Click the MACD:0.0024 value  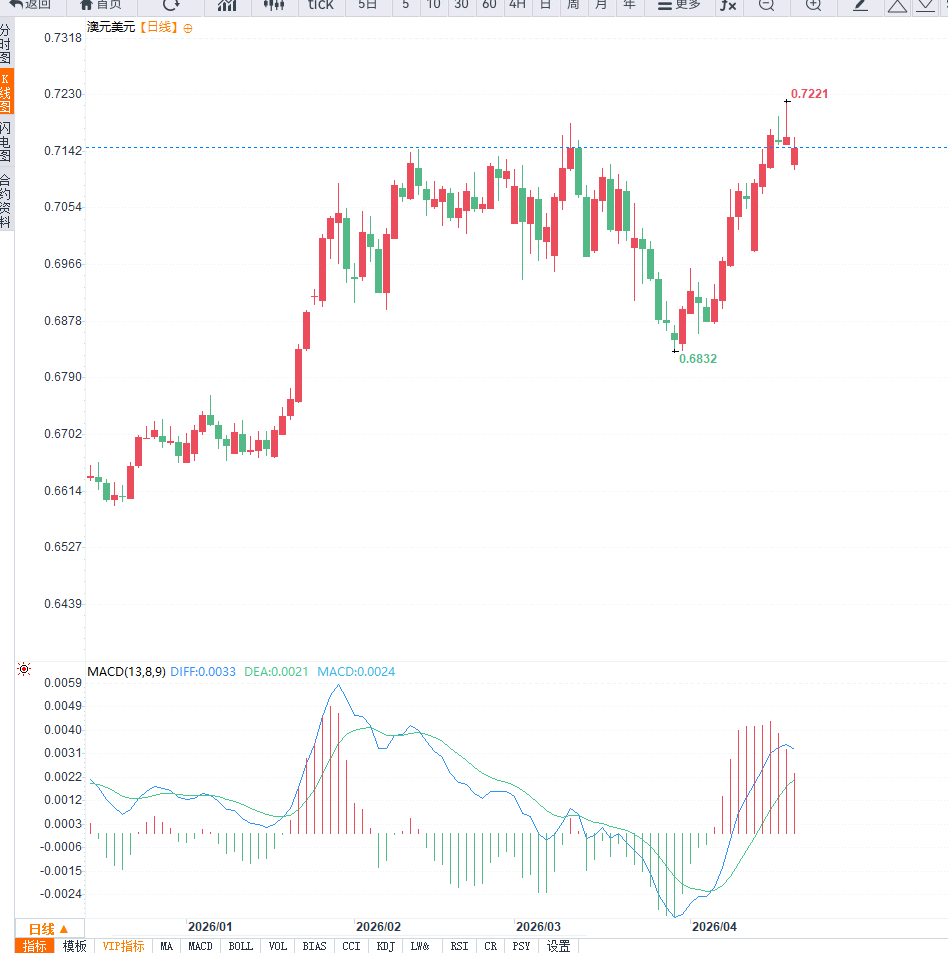coord(356,672)
